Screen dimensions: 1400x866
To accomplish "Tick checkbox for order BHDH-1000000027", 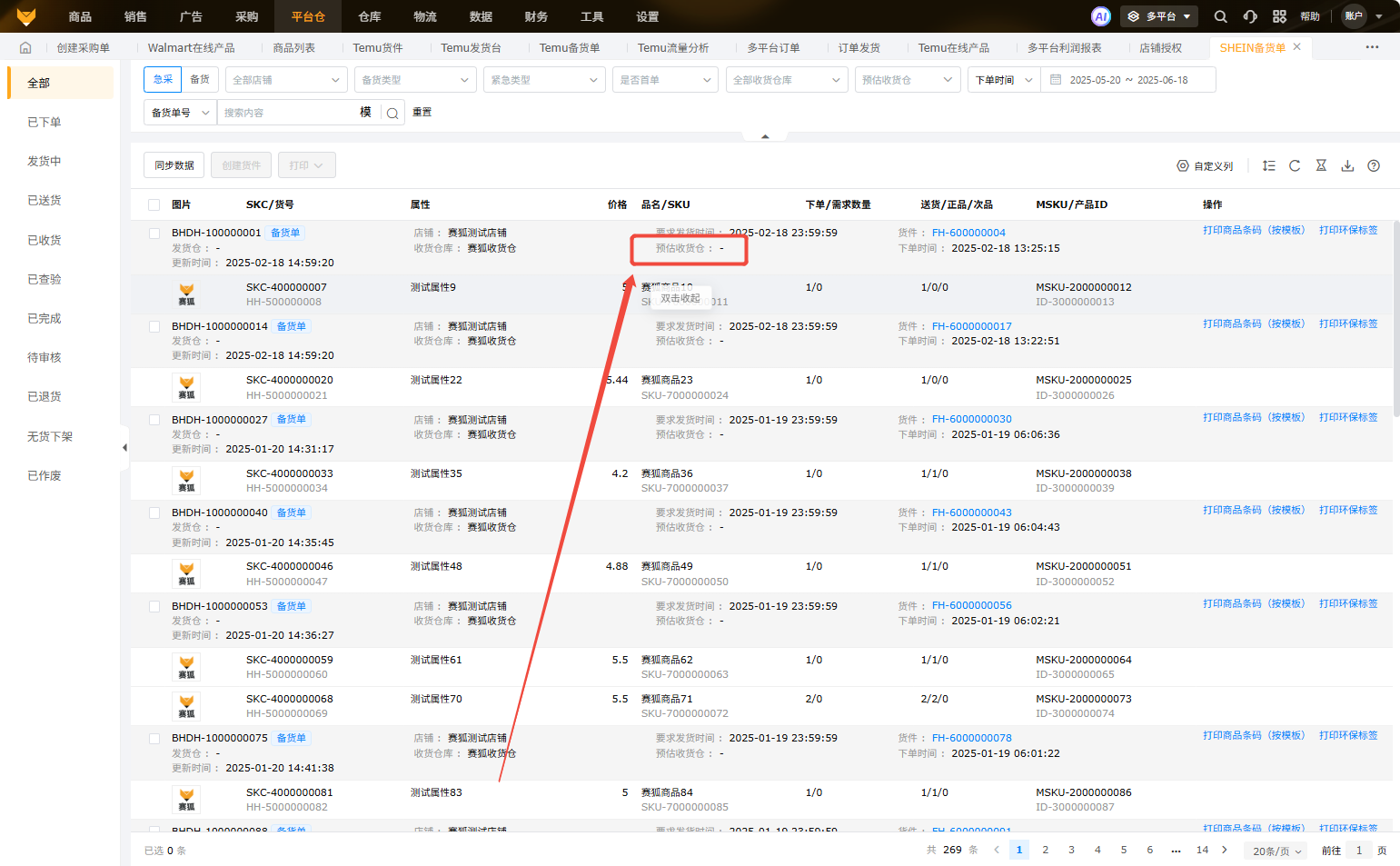I will pos(154,420).
